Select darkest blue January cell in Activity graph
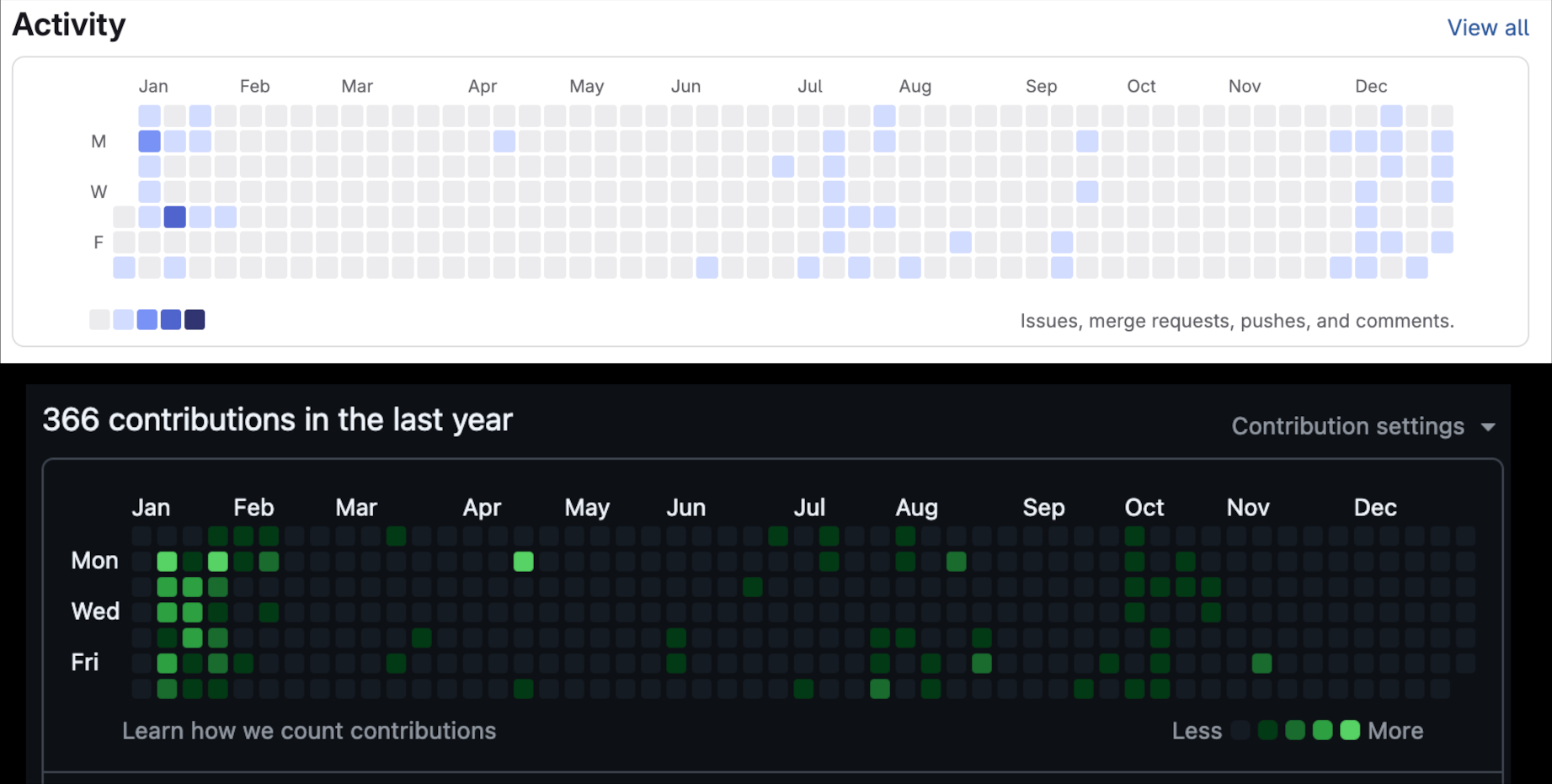Screen dimensions: 1552x784 175,217
